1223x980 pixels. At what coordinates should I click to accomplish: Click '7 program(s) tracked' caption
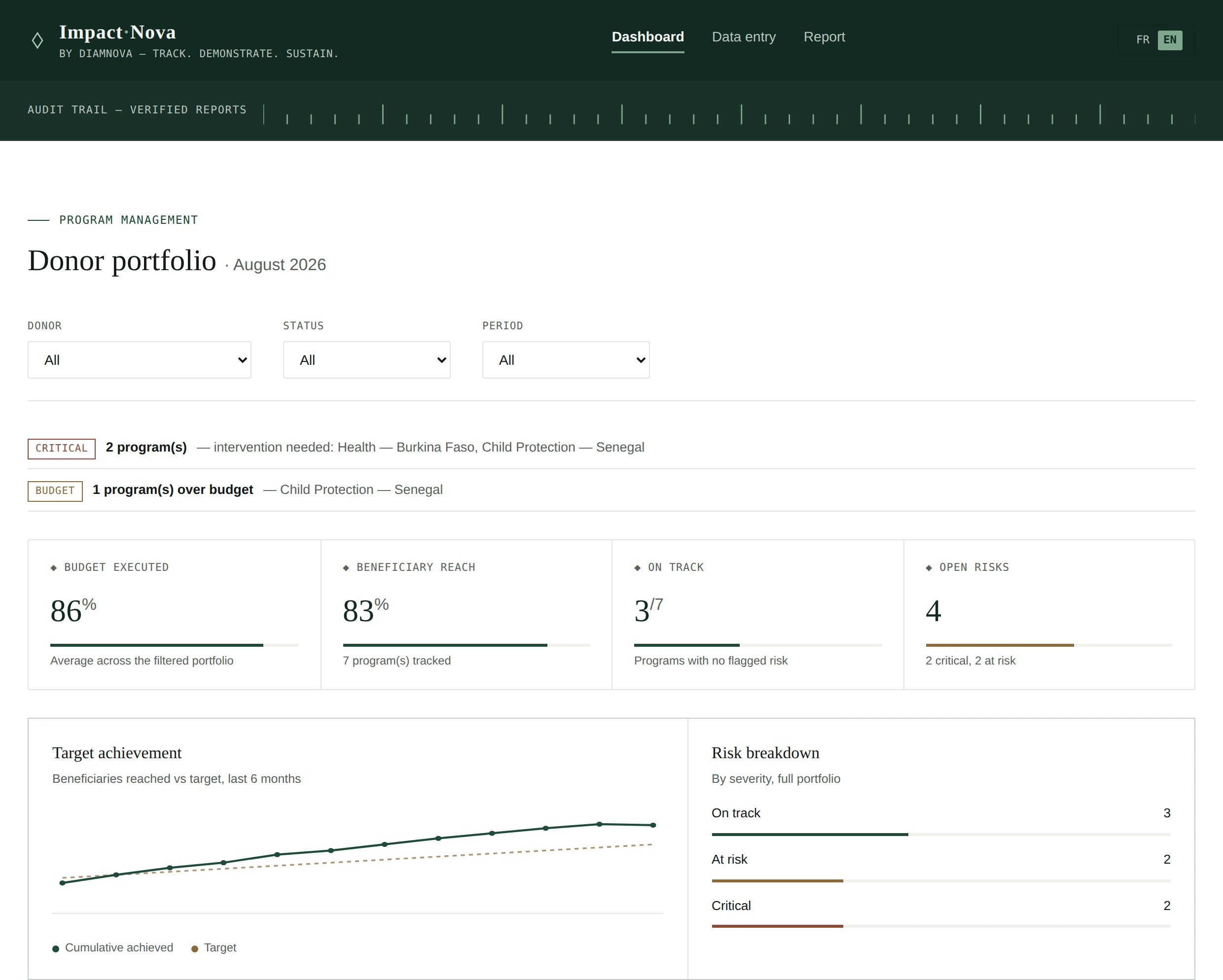[x=396, y=661]
